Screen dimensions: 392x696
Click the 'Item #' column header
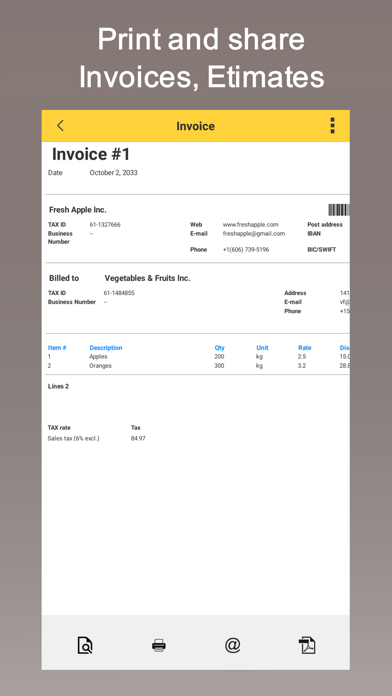pyautogui.click(x=57, y=348)
